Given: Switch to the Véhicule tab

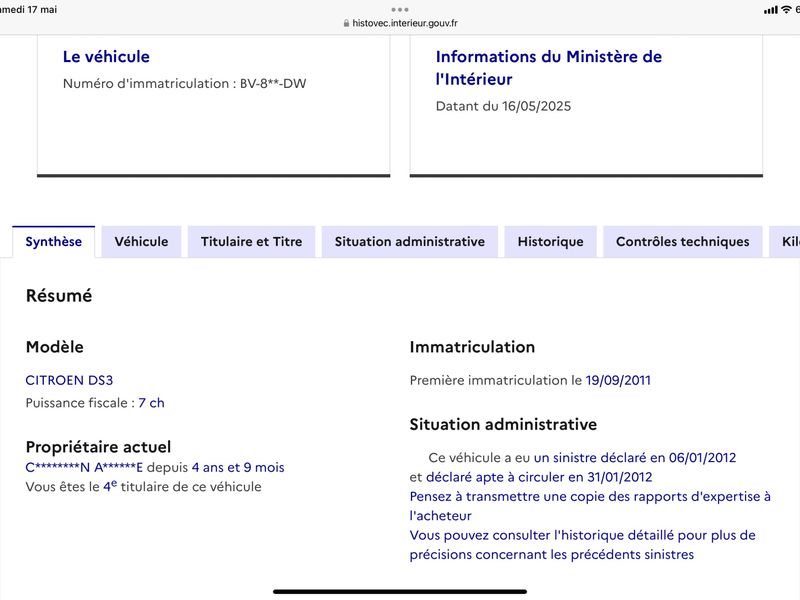Looking at the screenshot, I should pos(141,242).
